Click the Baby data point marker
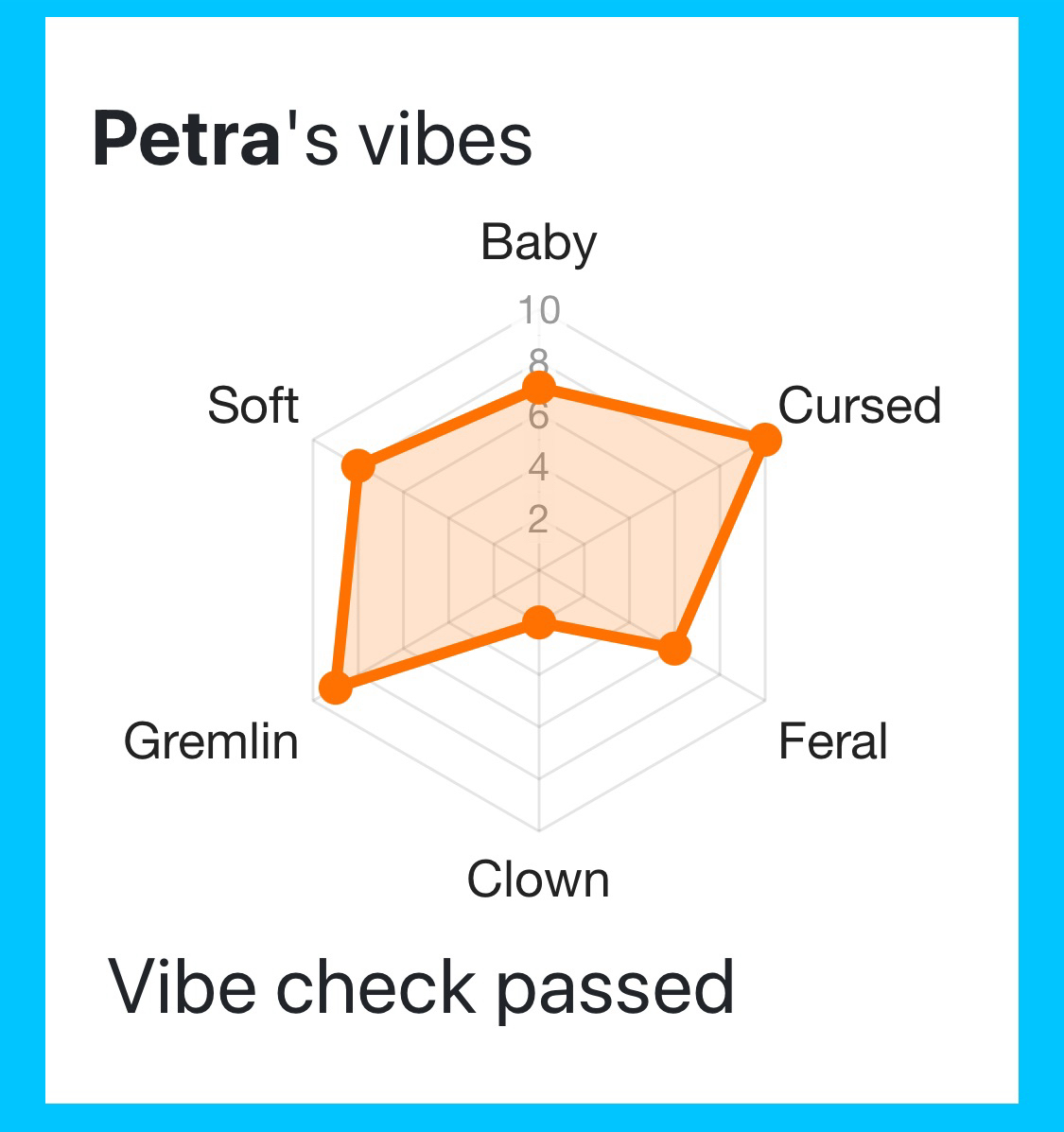The image size is (1064, 1132). (x=538, y=388)
